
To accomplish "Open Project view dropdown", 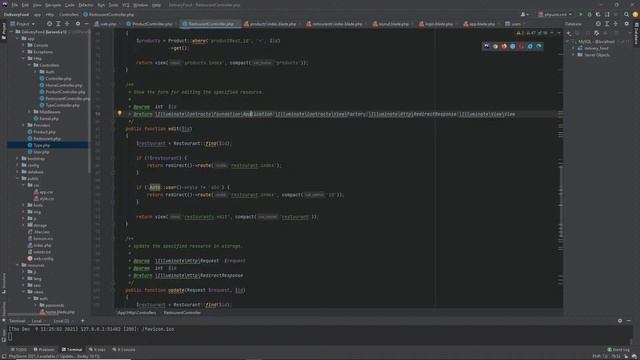I will 23,24.
